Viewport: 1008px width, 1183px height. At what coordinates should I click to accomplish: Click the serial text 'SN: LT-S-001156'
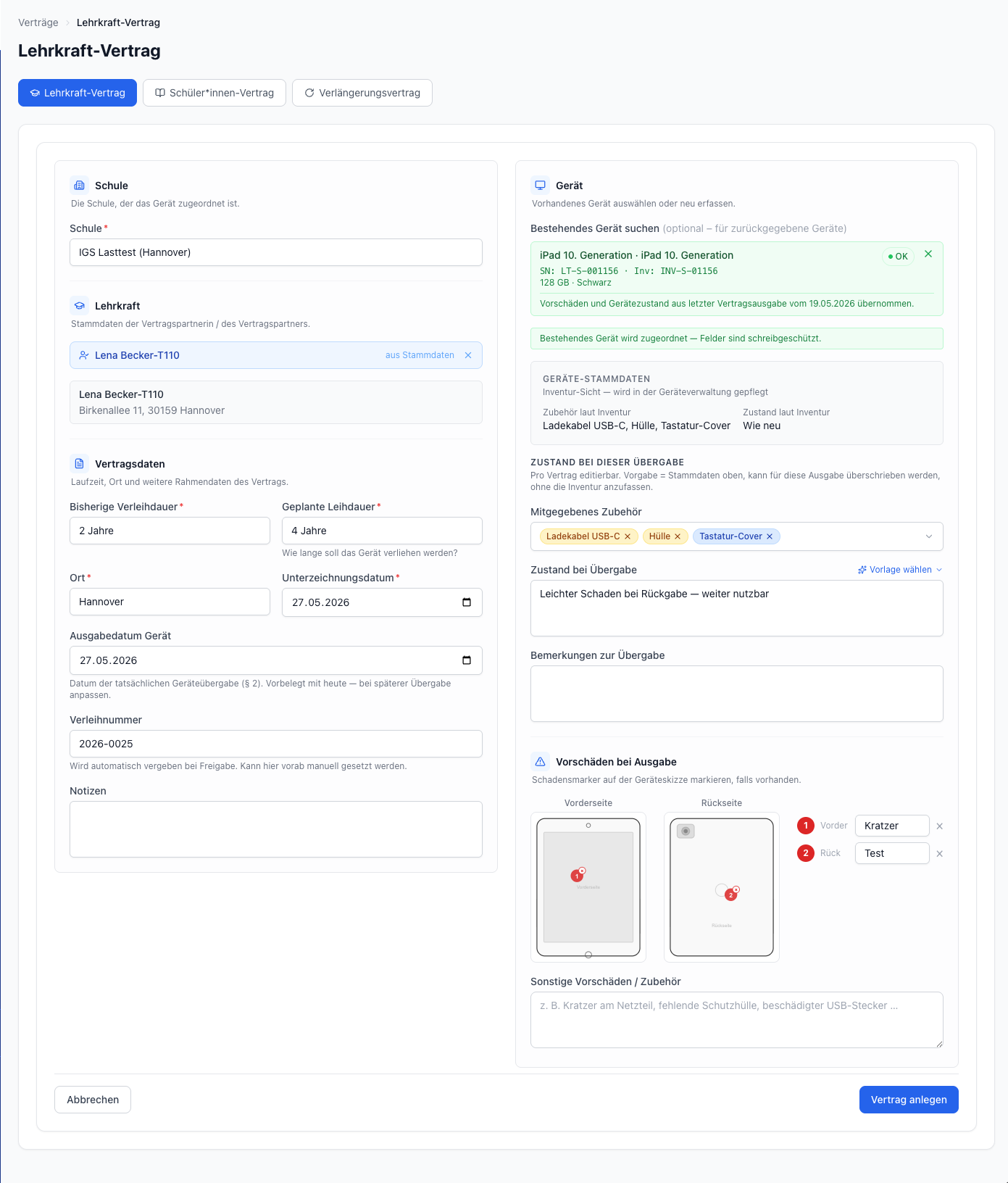pos(579,271)
